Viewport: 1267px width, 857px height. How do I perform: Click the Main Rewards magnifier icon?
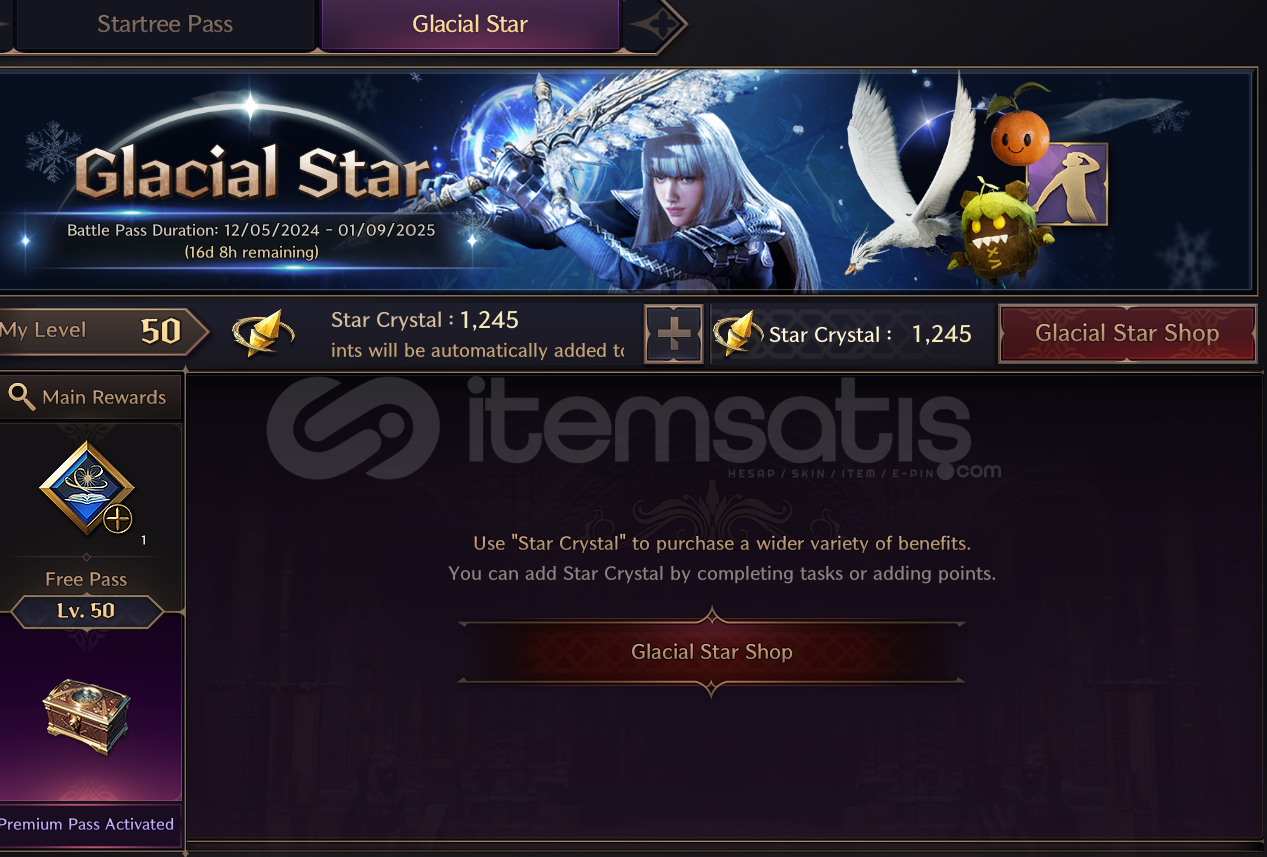coord(22,397)
